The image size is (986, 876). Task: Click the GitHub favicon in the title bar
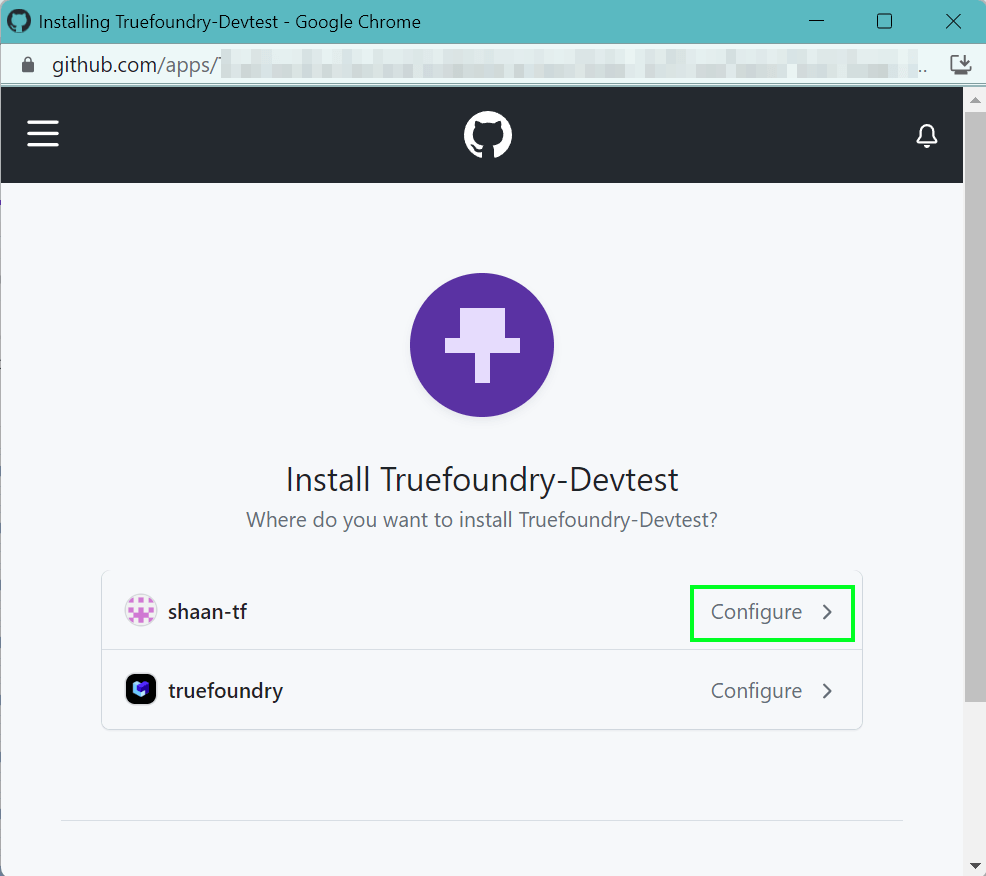19,21
